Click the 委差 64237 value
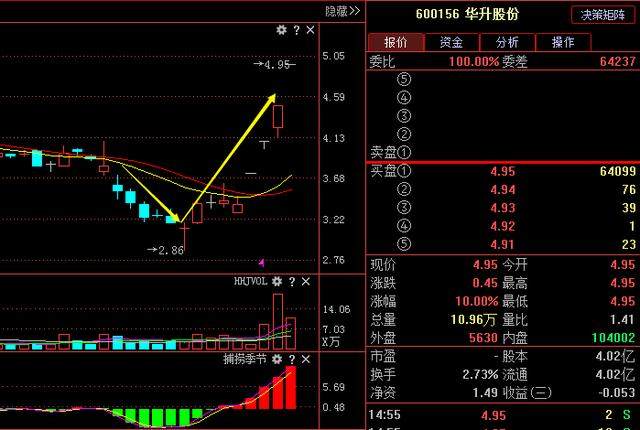The image size is (640, 430). pos(618,62)
